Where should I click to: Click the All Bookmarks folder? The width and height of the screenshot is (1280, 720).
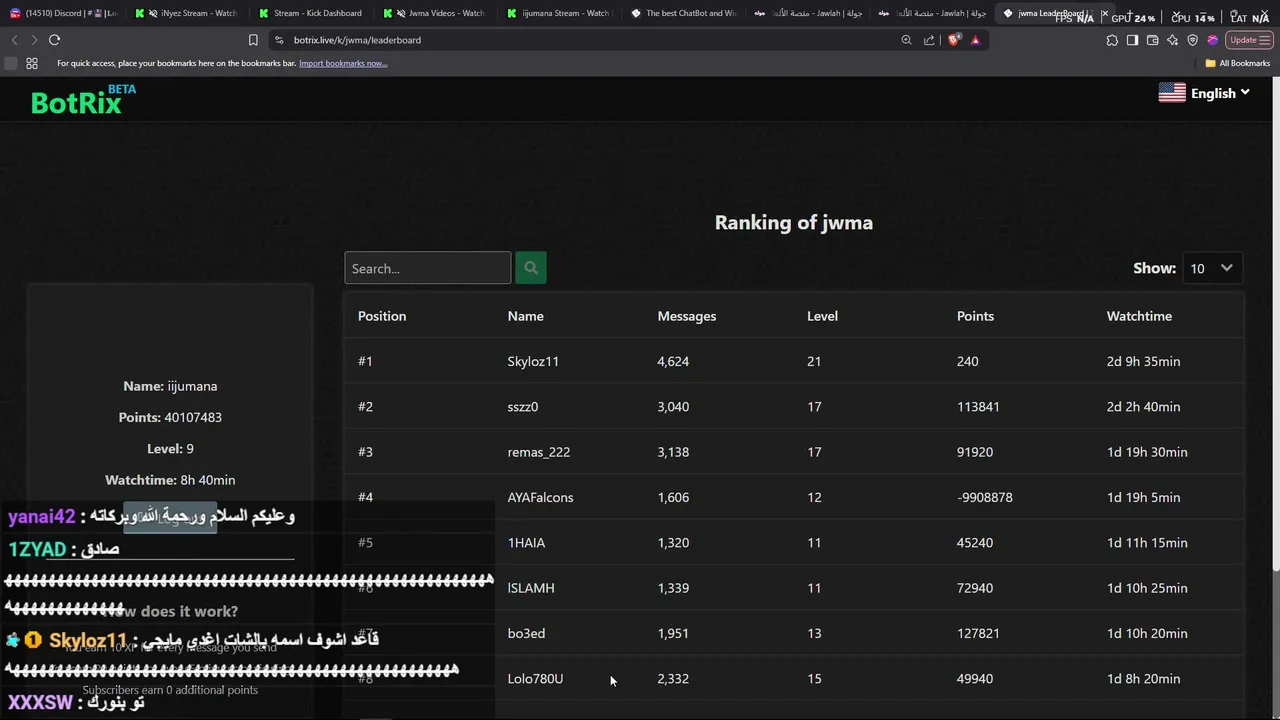(x=1237, y=63)
